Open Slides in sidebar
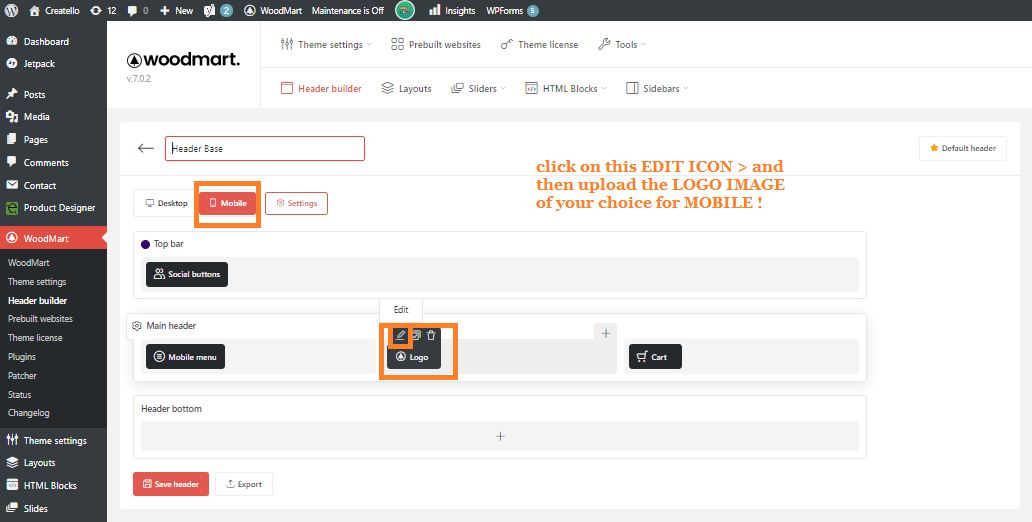Image resolution: width=1032 pixels, height=522 pixels. (x=36, y=508)
